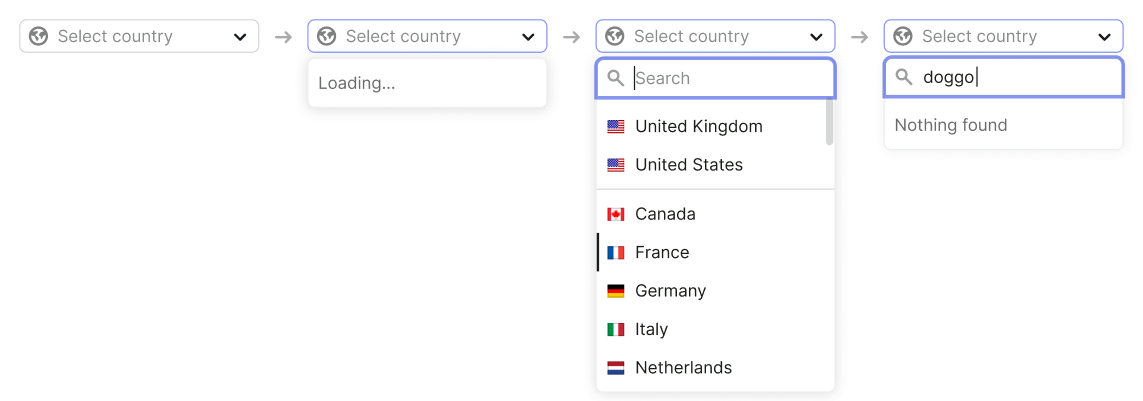
Task: Click the Italy flag icon
Action: point(616,330)
